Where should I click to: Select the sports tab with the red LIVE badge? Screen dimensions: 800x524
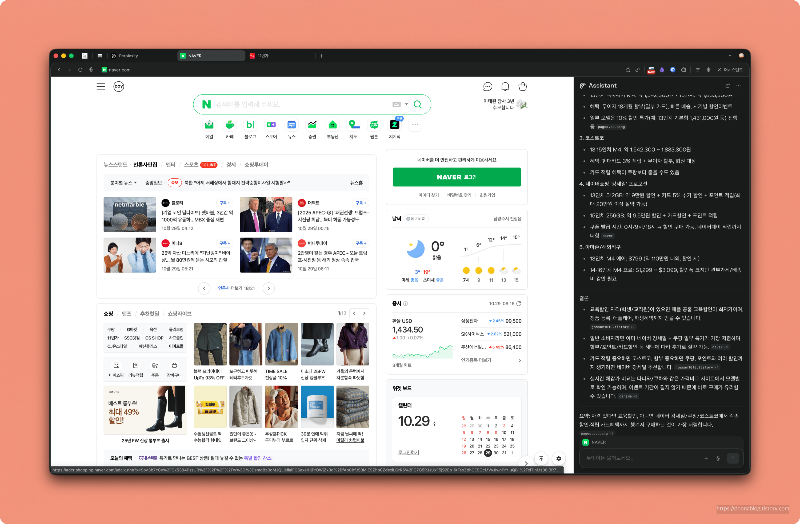coord(201,165)
